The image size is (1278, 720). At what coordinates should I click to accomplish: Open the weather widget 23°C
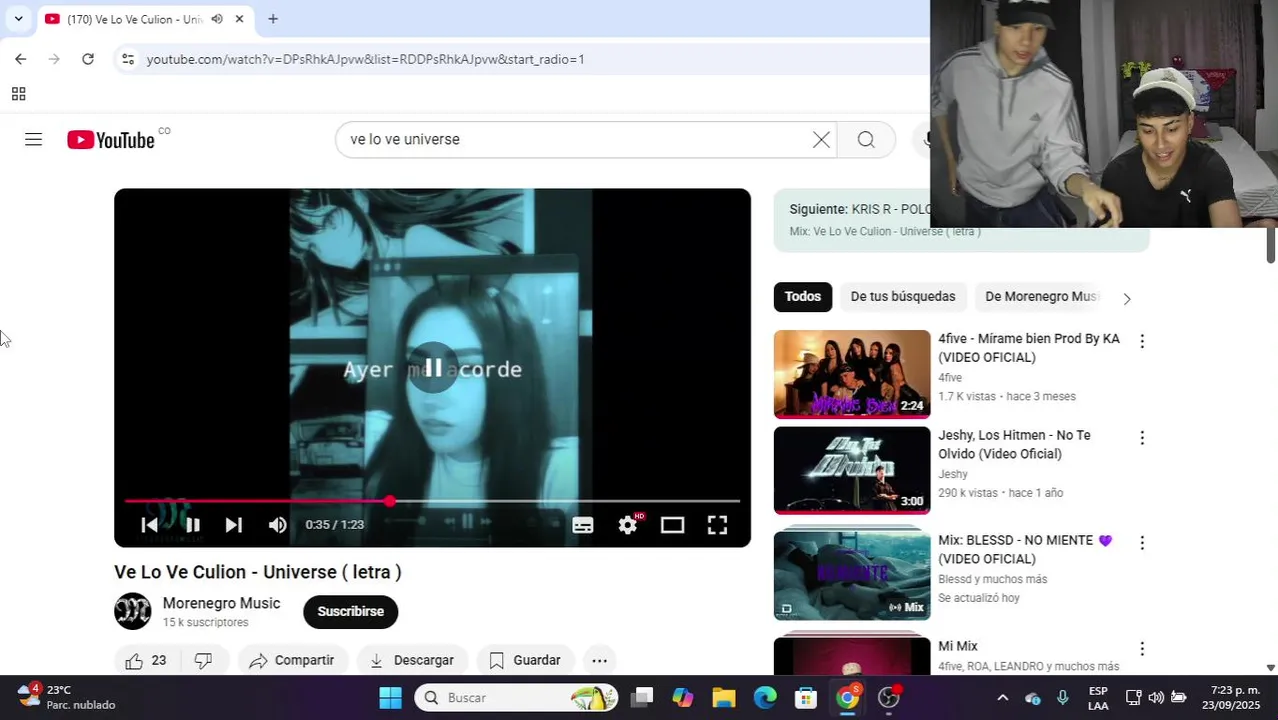click(66, 697)
